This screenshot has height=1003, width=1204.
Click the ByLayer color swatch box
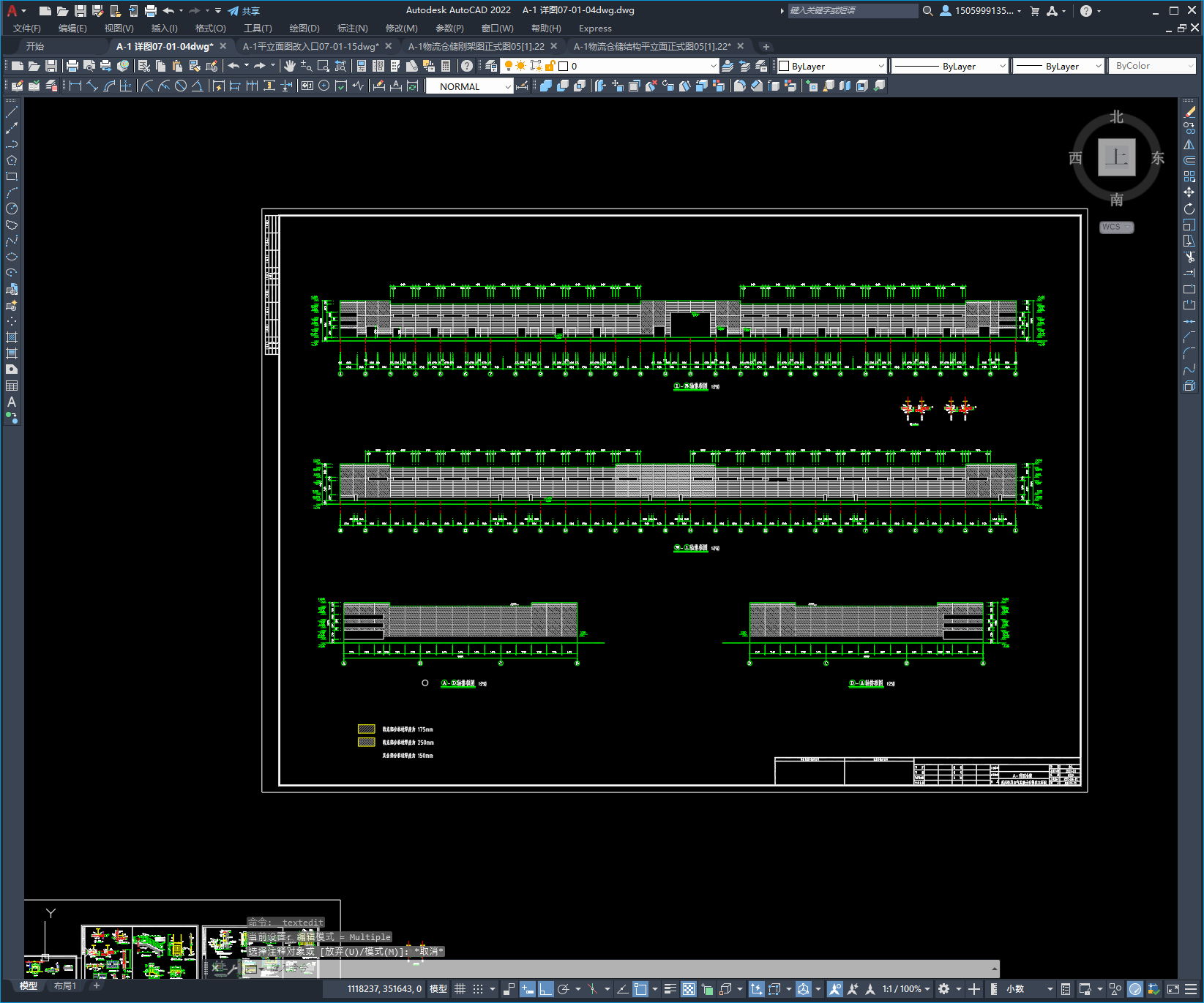[x=784, y=66]
